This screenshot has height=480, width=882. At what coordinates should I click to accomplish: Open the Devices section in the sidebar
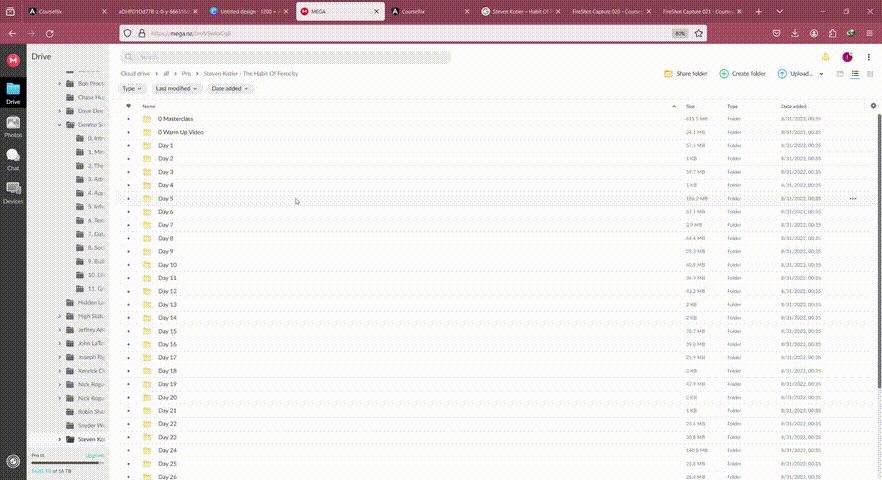tap(13, 192)
